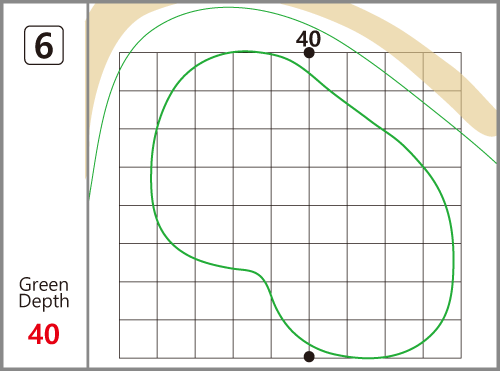Click the black 40 label above grid
This screenshot has height=371, width=500.
(308, 39)
